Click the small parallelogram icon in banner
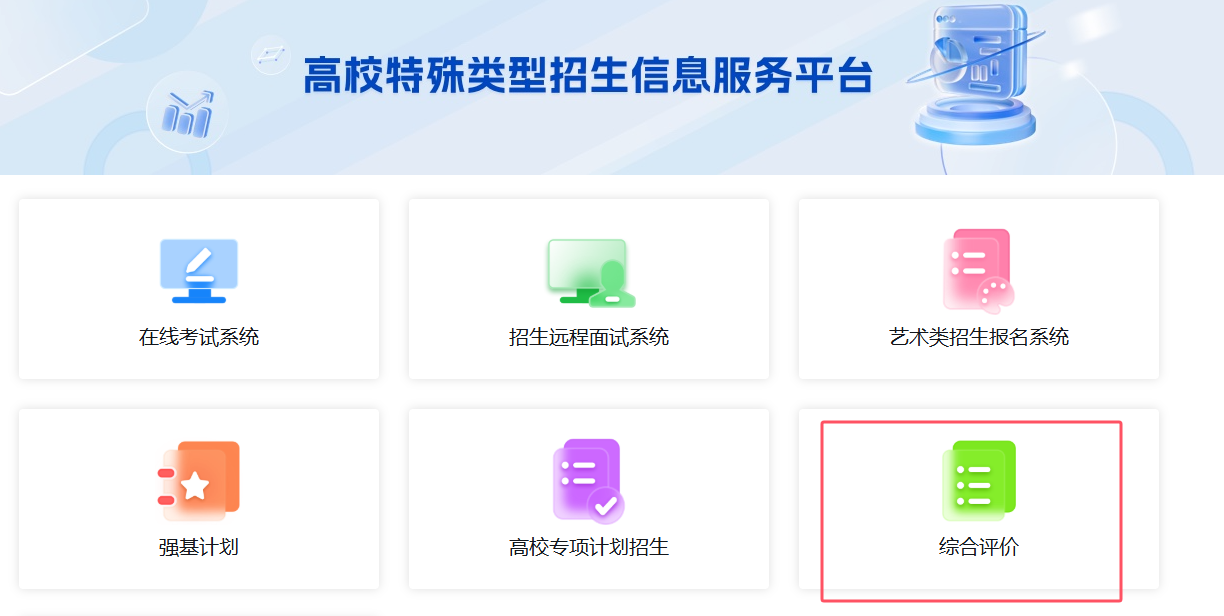The height and width of the screenshot is (616, 1224). tap(269, 53)
